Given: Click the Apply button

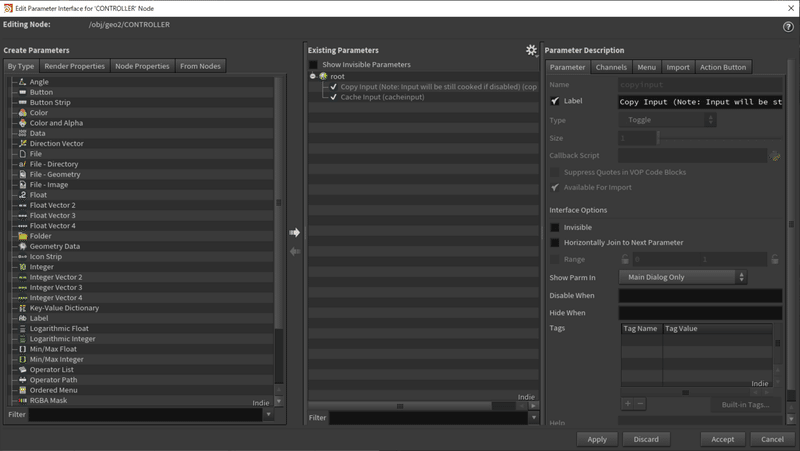Looking at the screenshot, I should [x=597, y=439].
